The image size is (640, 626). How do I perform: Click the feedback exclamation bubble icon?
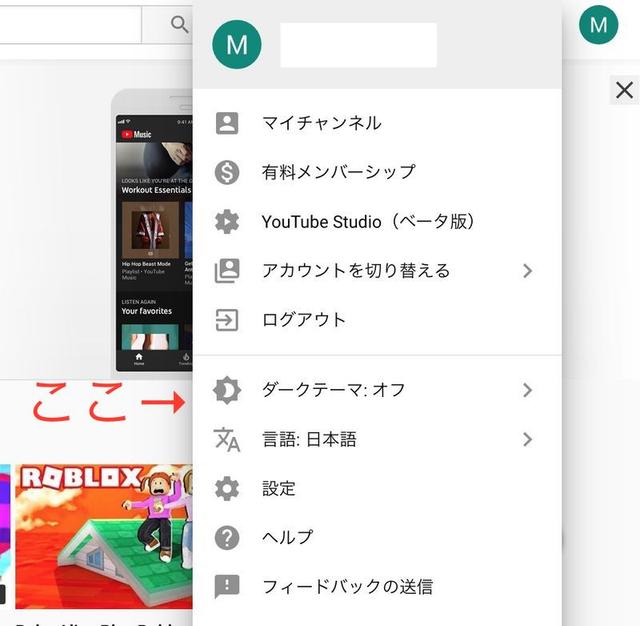coord(227,587)
